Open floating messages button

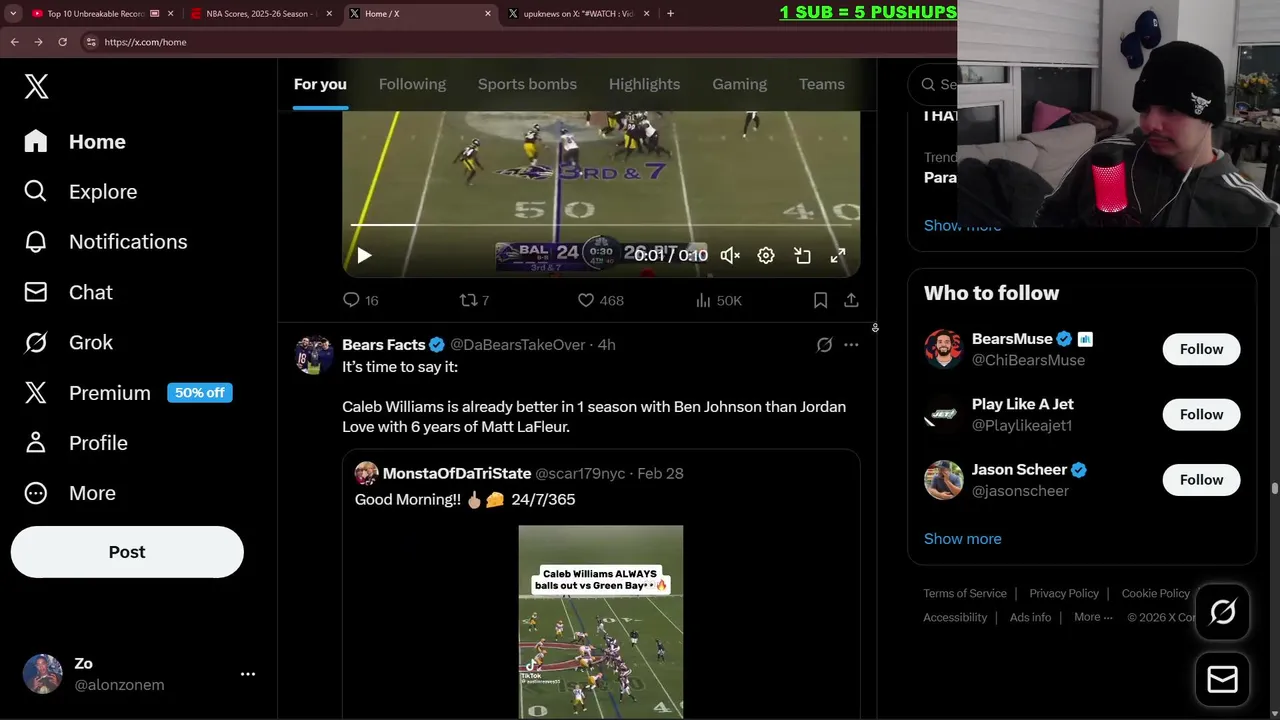[1222, 680]
